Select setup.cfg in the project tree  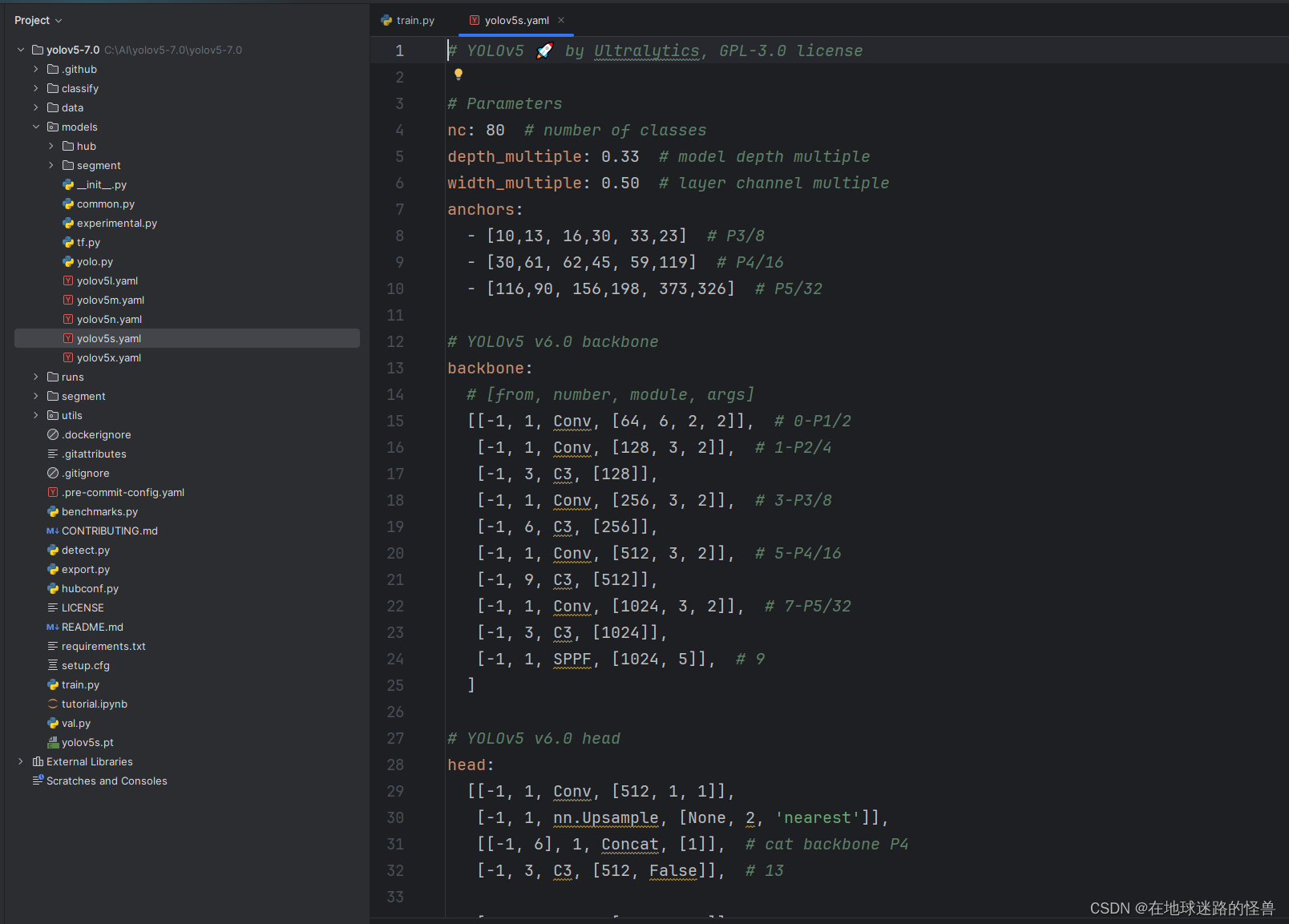point(86,665)
